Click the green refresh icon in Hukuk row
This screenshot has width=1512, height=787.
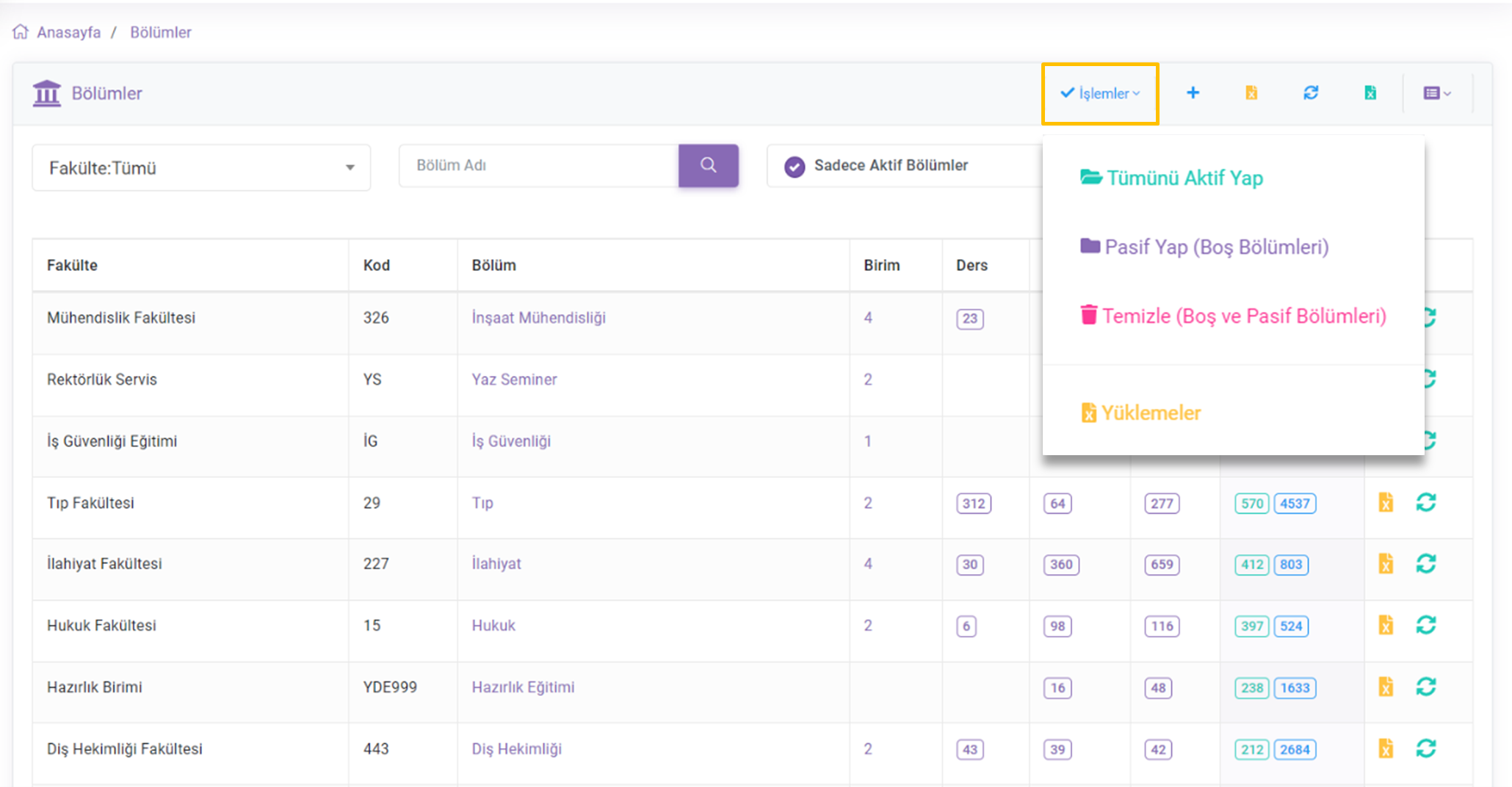(1426, 625)
